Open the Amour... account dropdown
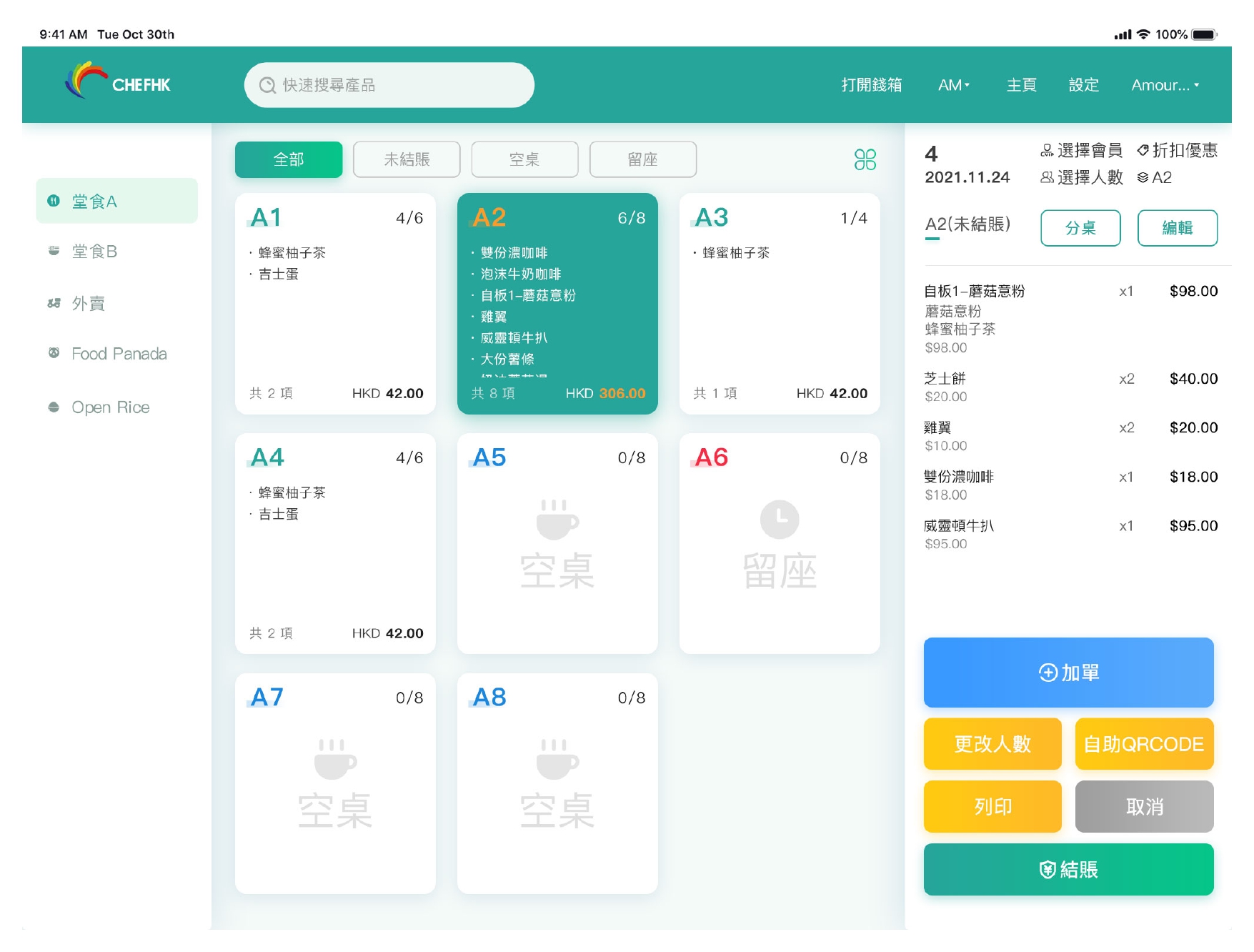1254x952 pixels. click(x=1165, y=85)
